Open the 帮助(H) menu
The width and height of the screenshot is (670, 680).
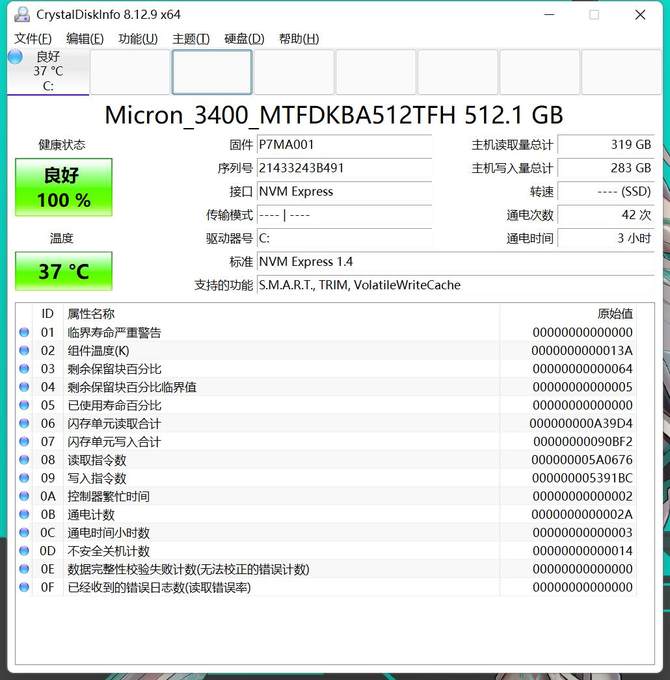[x=299, y=39]
